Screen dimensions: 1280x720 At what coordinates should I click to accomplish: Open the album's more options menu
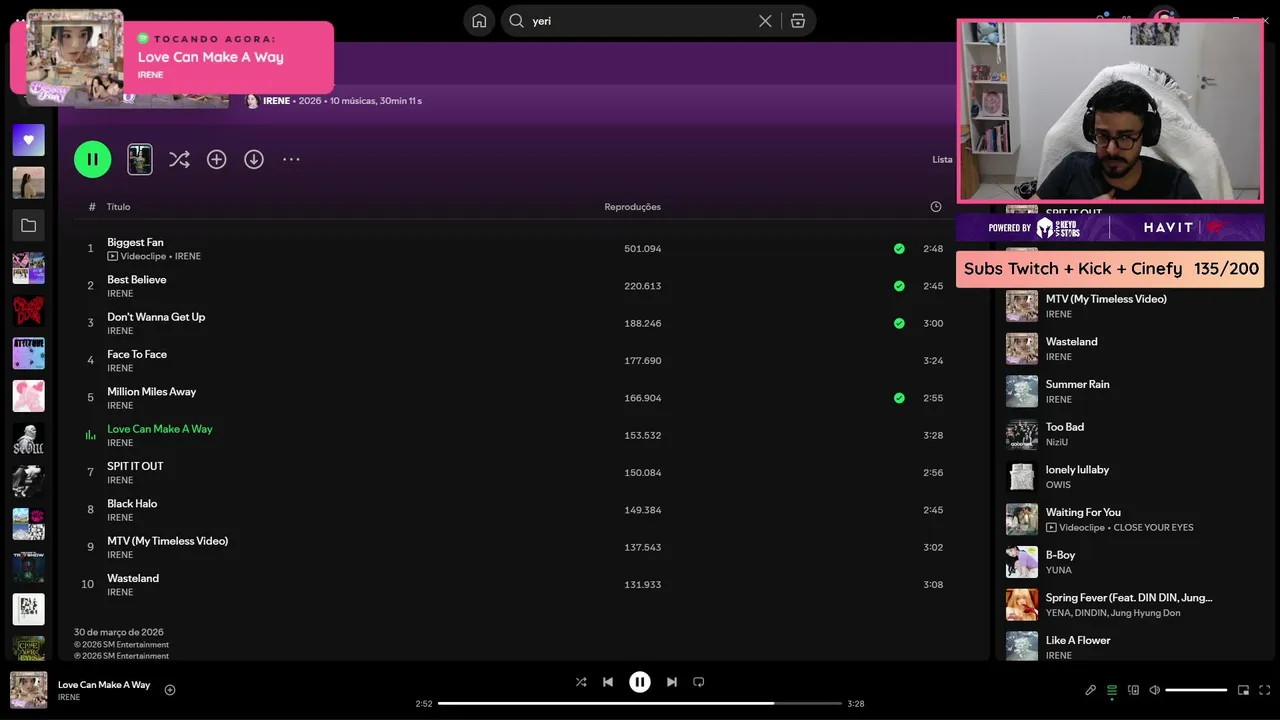coord(291,159)
